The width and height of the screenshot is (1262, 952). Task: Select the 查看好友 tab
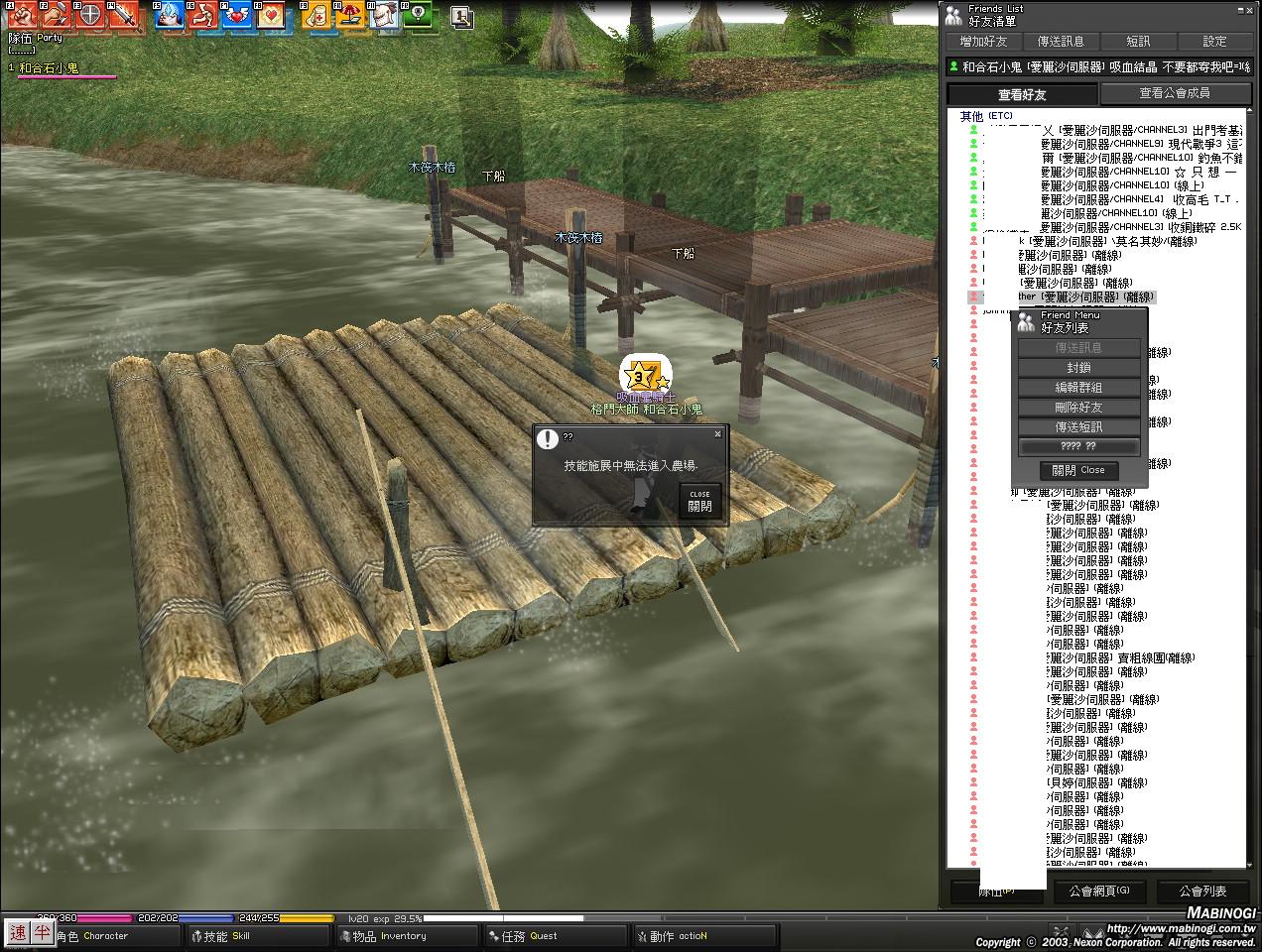click(x=1022, y=94)
